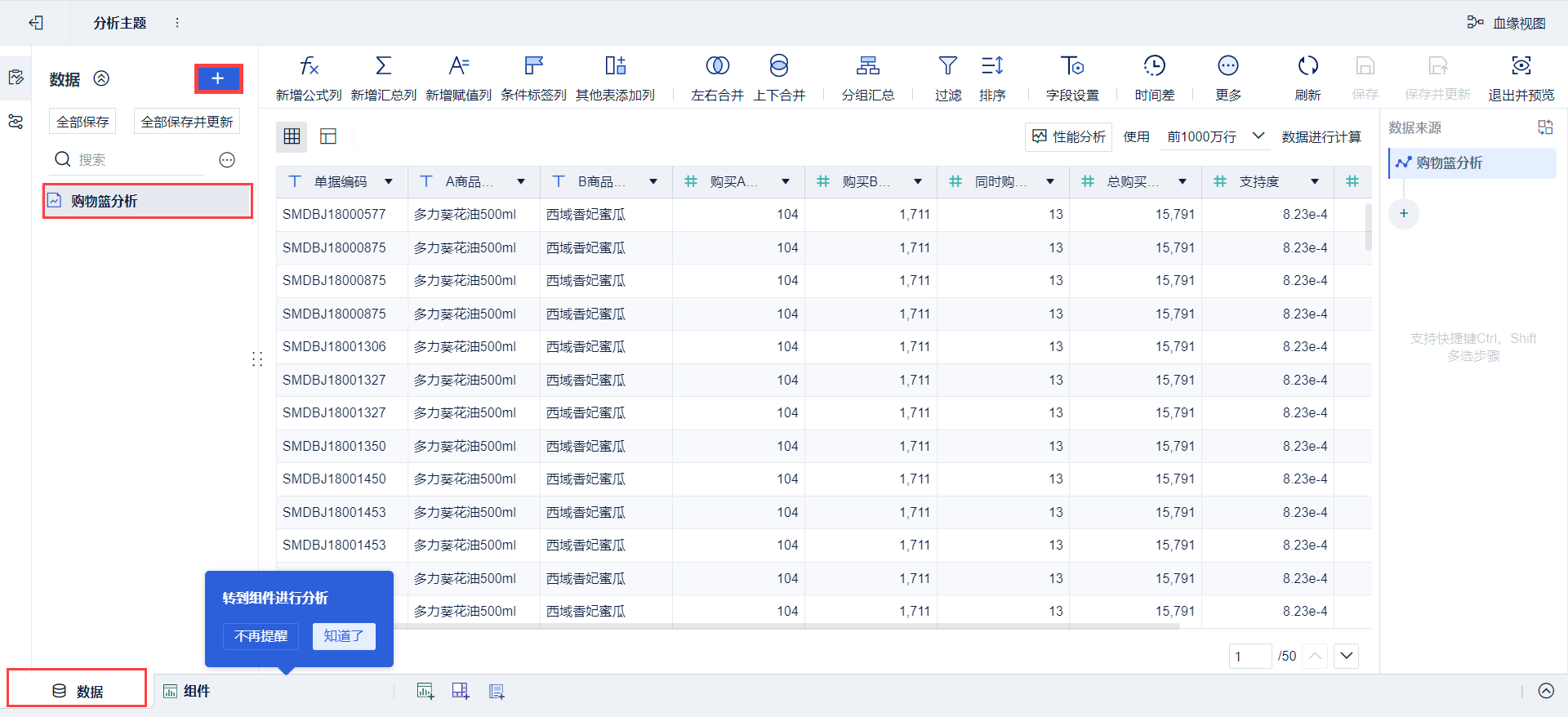Click the 时间差 clock icon
Screen dimensions: 1568x717
pos(1154,66)
